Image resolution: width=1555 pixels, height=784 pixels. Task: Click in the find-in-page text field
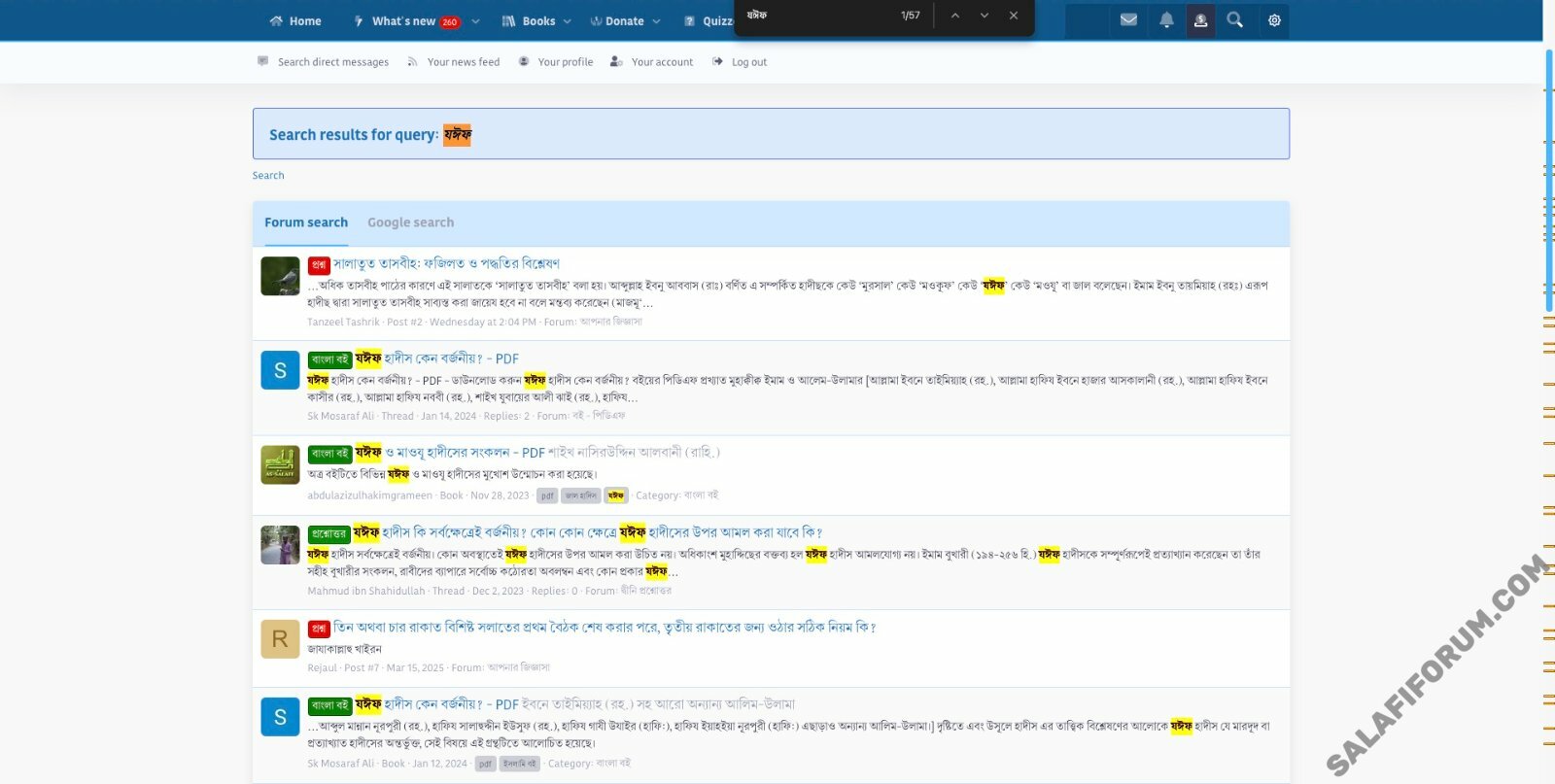[816, 16]
